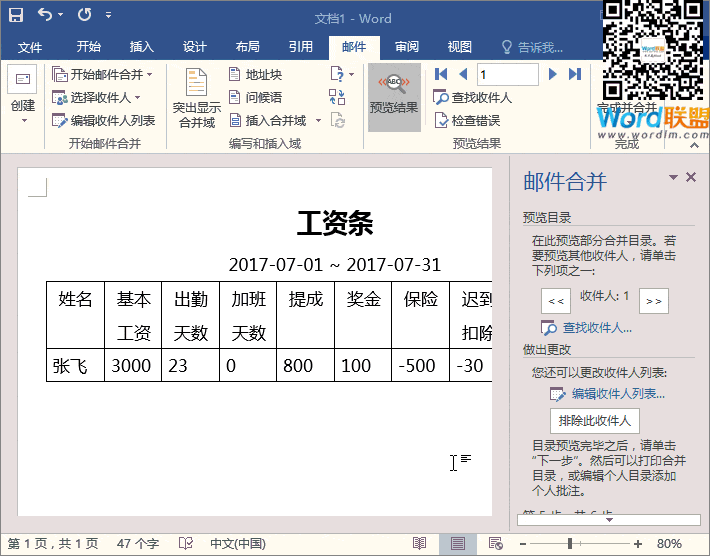Screen dimensions: 710x556
Task: Toggle the 预览结果 button
Action: click(394, 97)
